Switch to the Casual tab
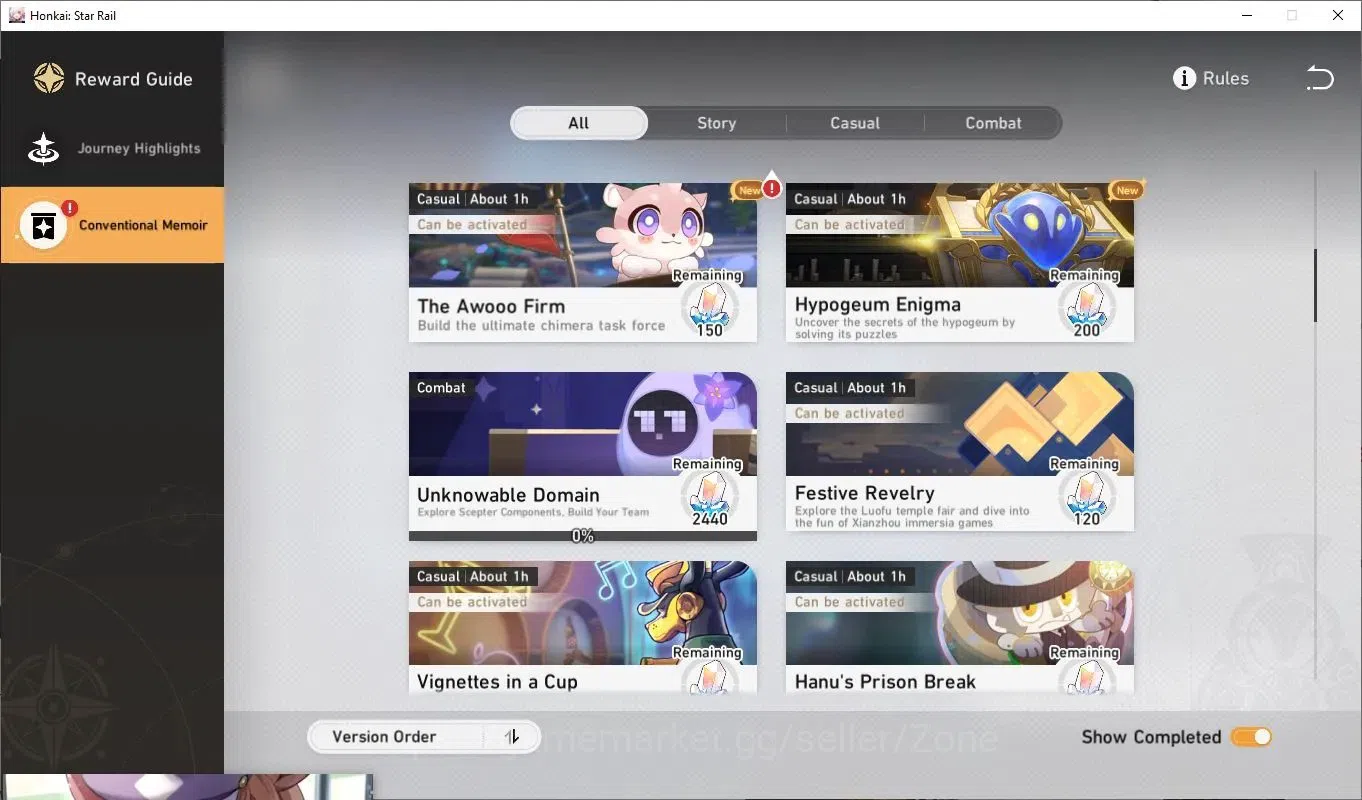Image resolution: width=1362 pixels, height=800 pixels. (855, 123)
